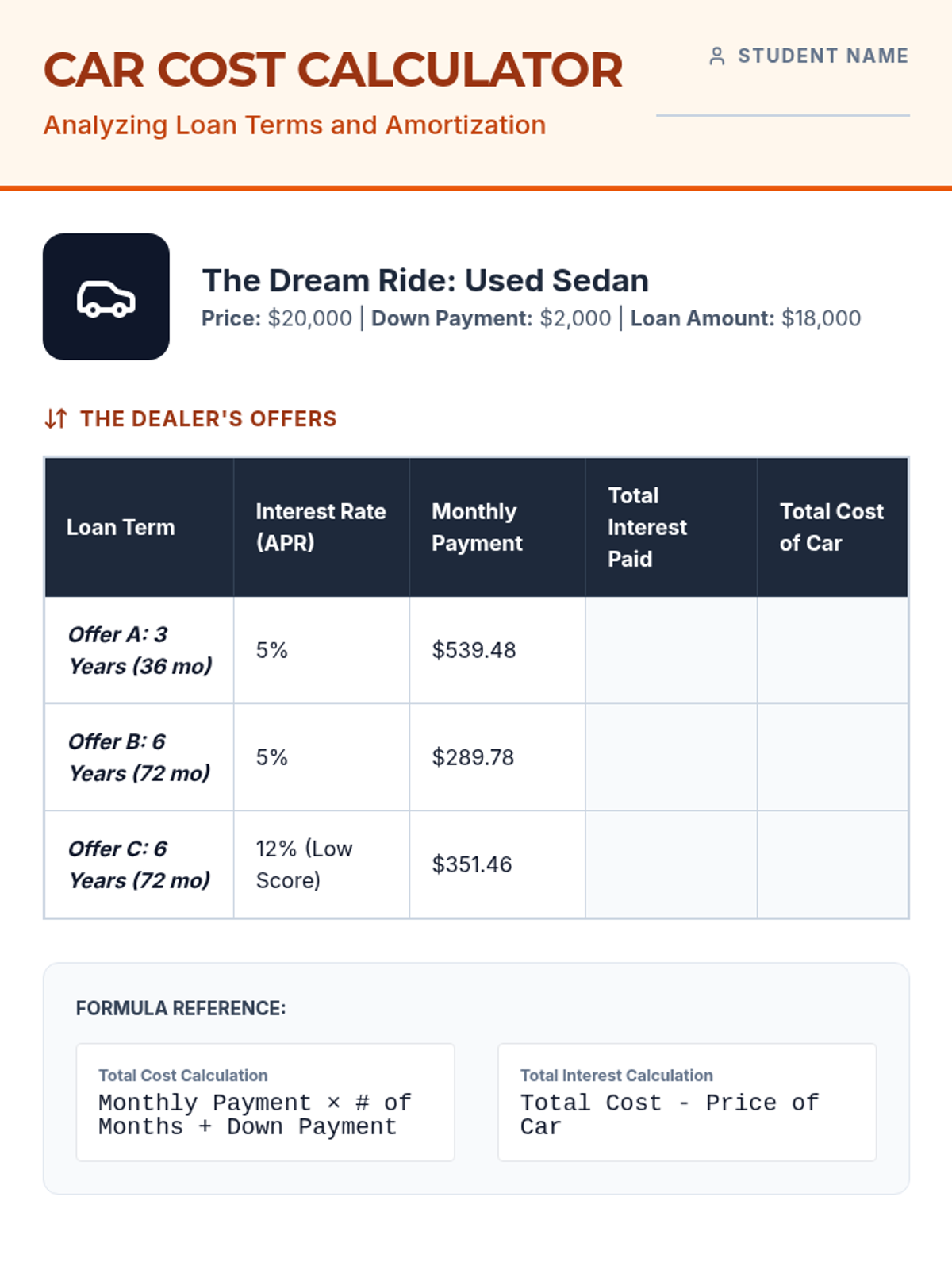Click the car icon tile

pos(106,297)
